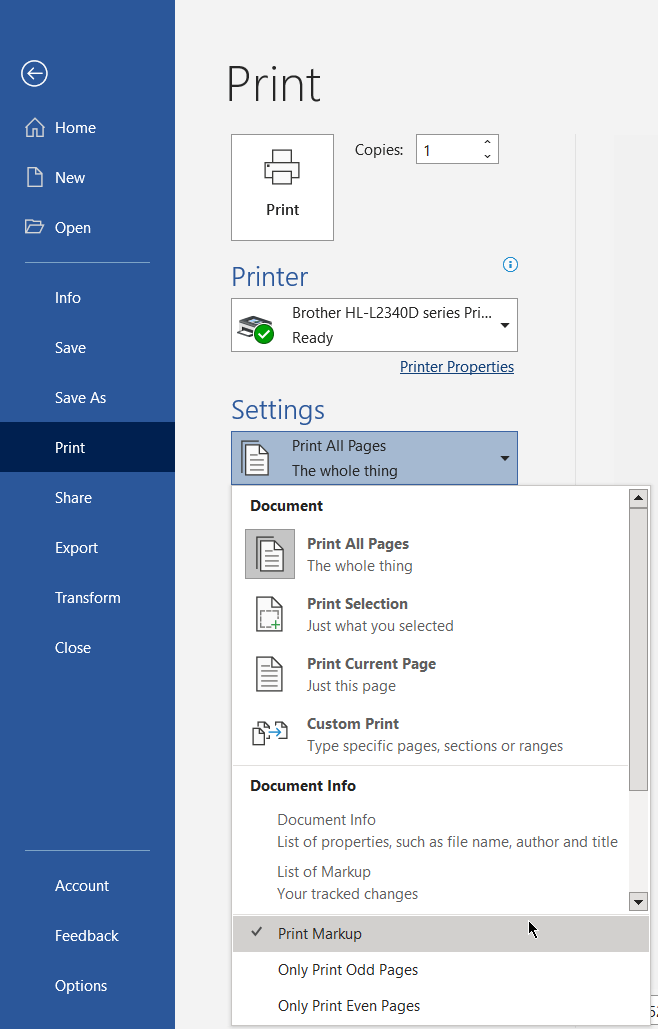The height and width of the screenshot is (1029, 658).
Task: Increase copies with the up stepper arrow
Action: 487,142
